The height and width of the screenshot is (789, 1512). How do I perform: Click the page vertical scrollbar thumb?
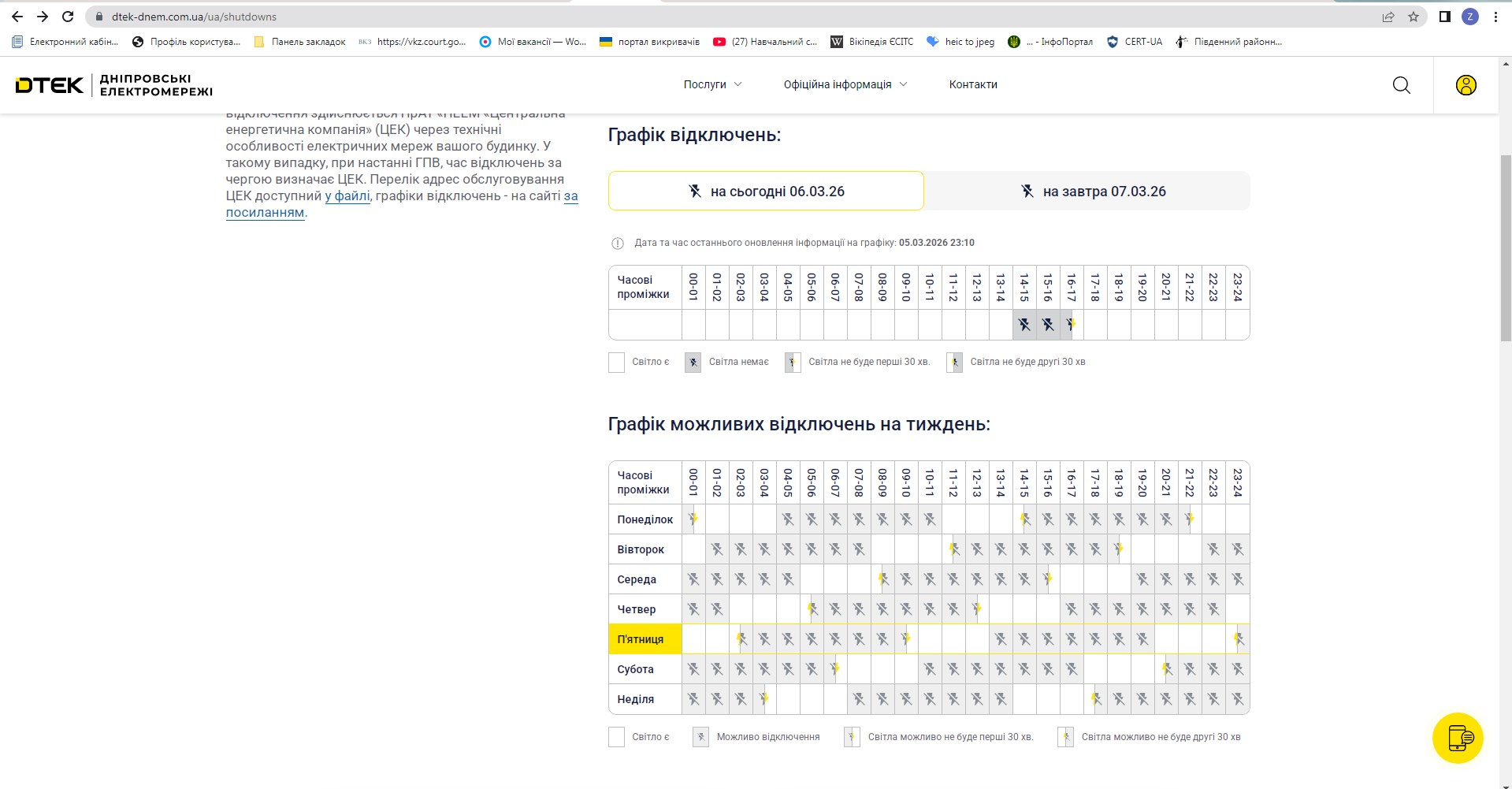1506,248
